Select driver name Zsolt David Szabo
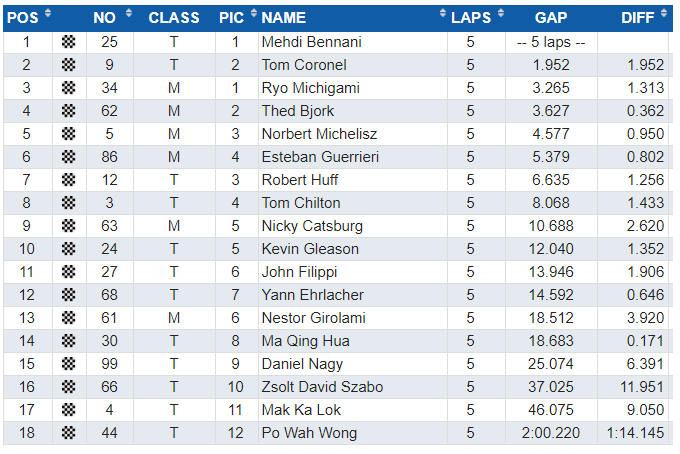 322,387
